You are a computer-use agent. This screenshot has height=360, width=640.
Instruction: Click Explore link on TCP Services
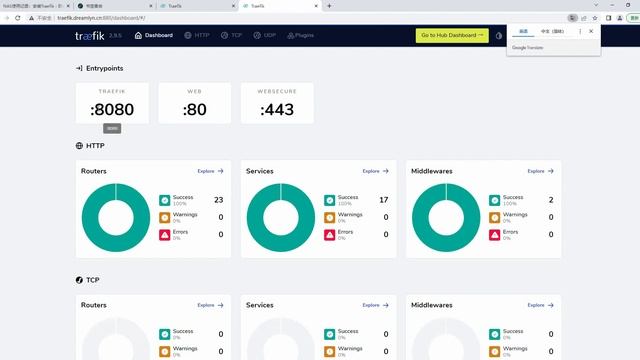(376, 305)
